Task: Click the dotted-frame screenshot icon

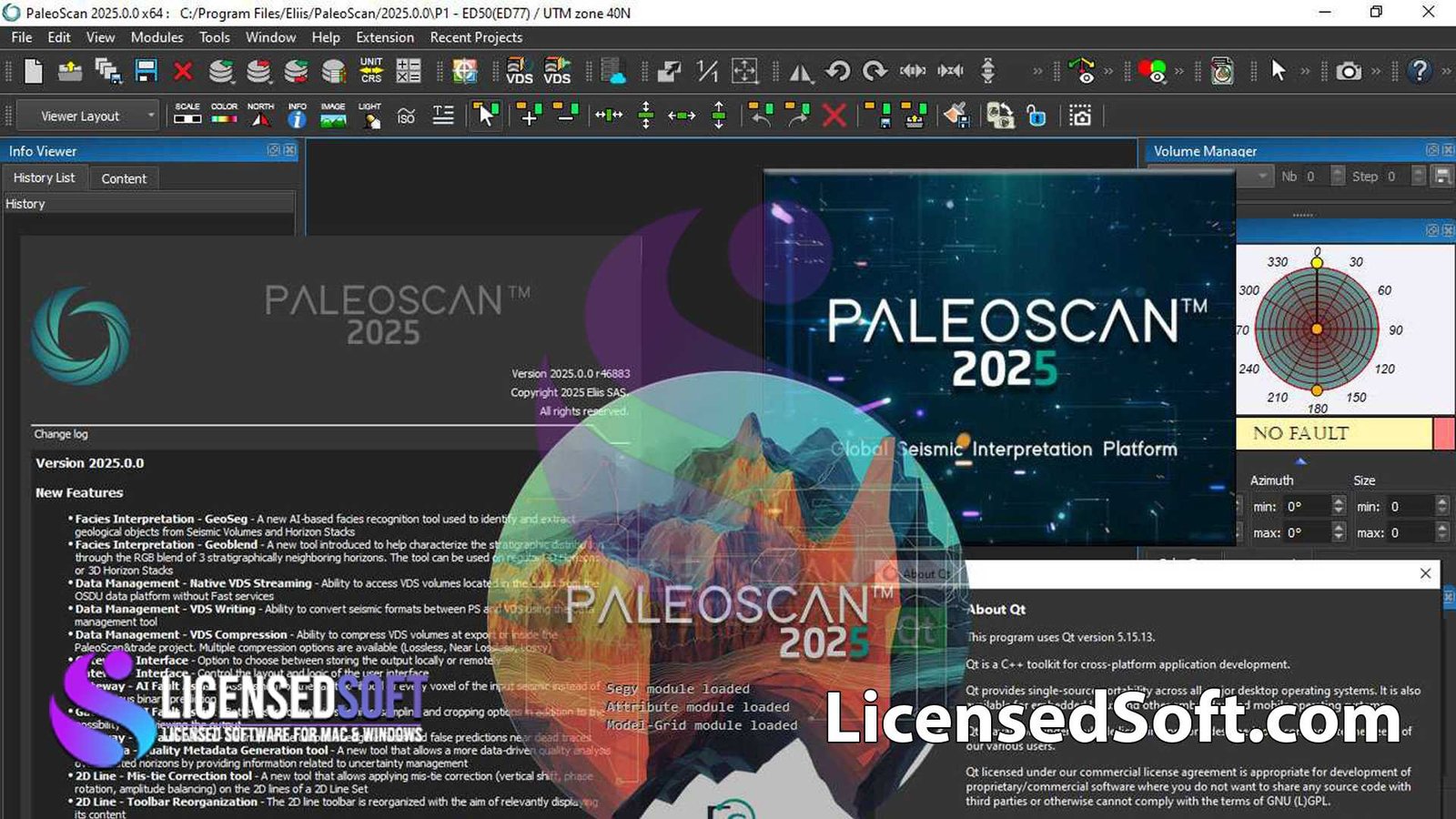Action: [x=1080, y=116]
